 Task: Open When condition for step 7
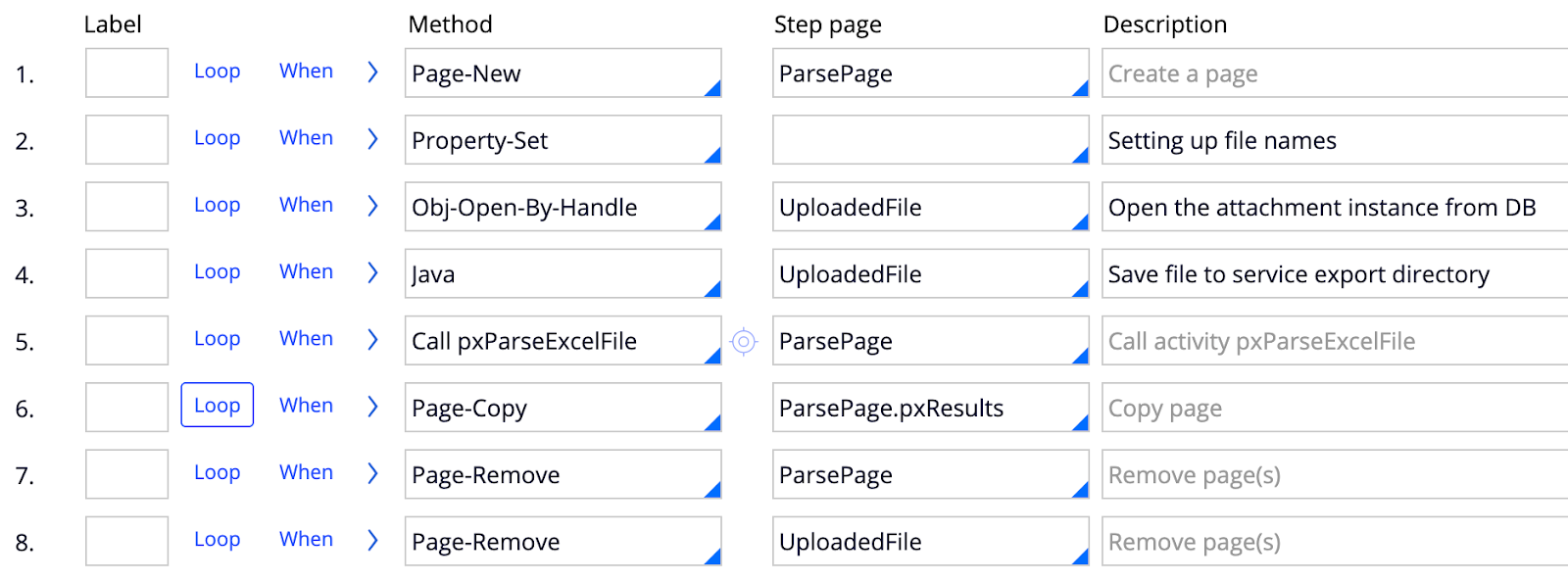point(306,472)
